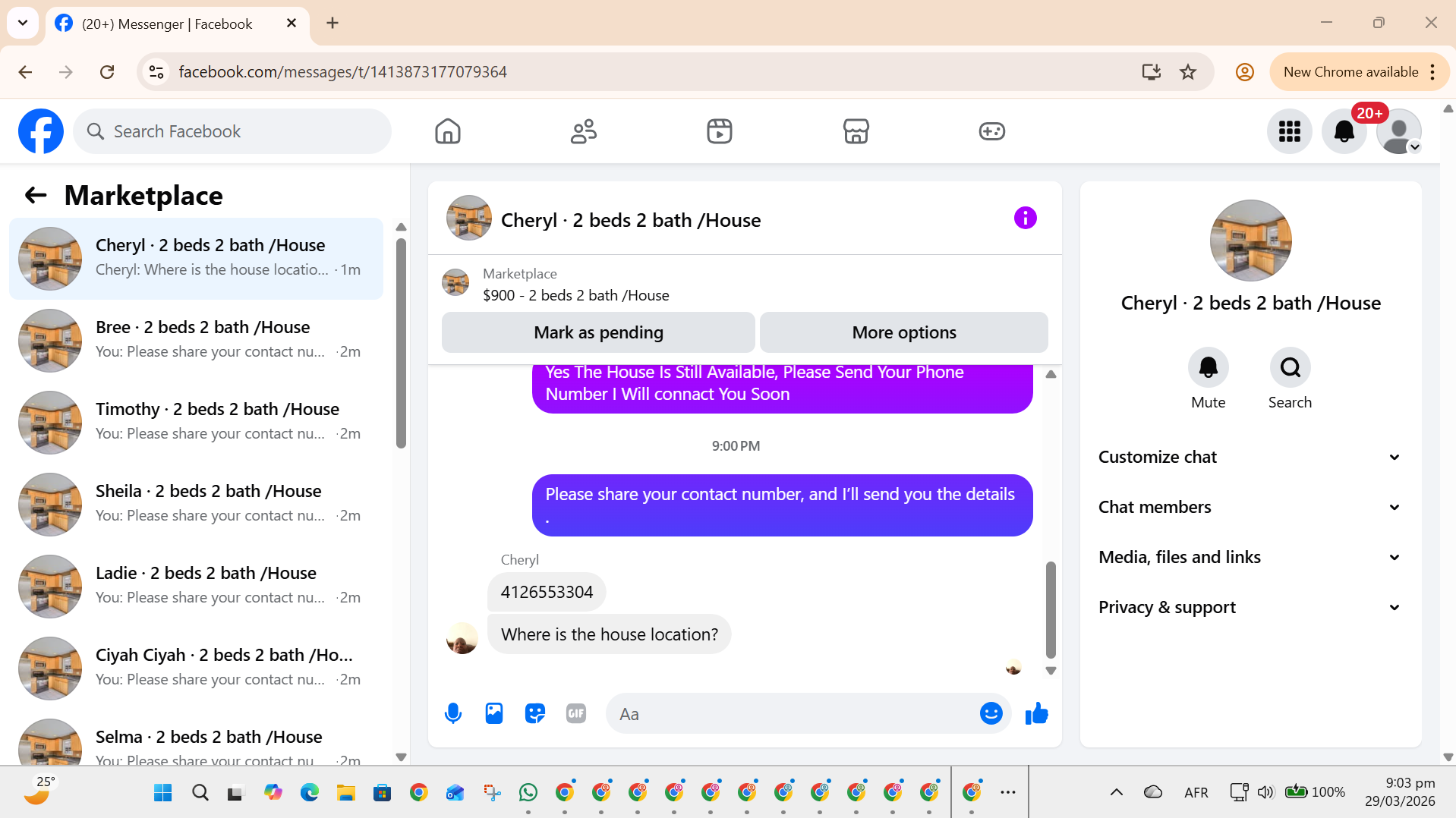Open the emoji picker smiley

tap(991, 713)
